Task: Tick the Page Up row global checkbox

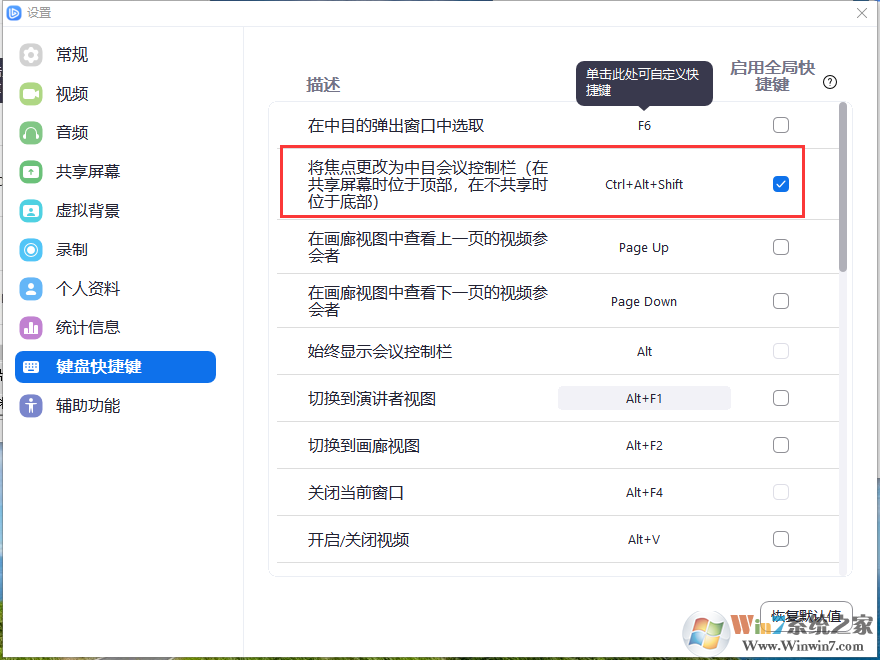Action: click(781, 247)
